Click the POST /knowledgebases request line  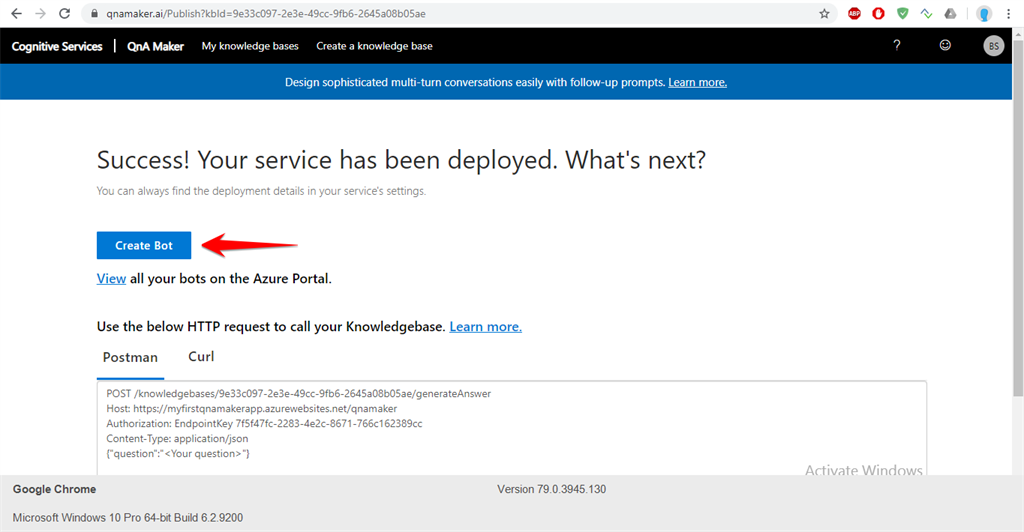[x=298, y=394]
